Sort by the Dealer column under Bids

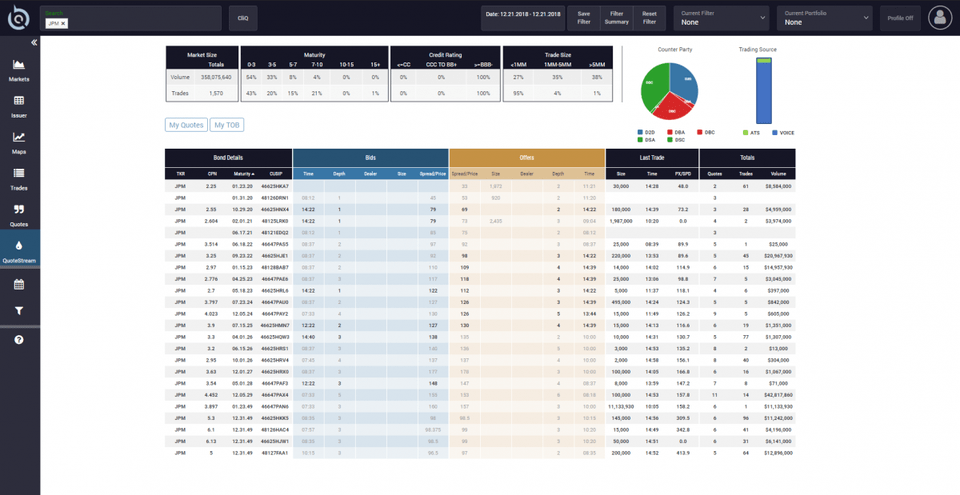click(x=370, y=174)
